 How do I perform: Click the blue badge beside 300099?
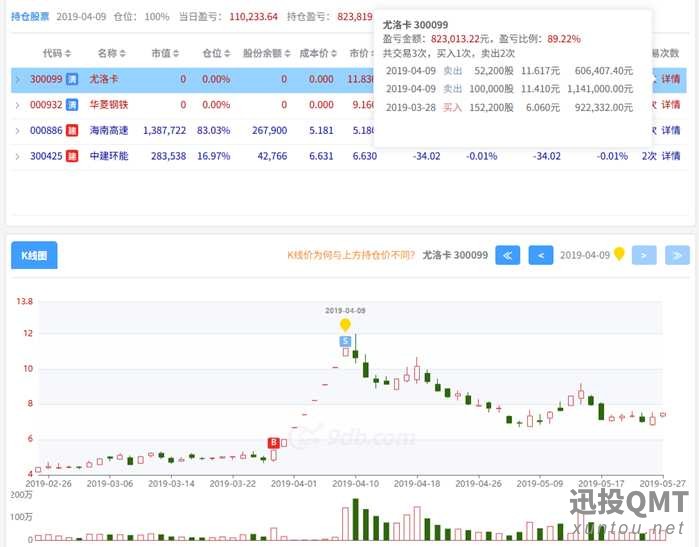coord(72,79)
